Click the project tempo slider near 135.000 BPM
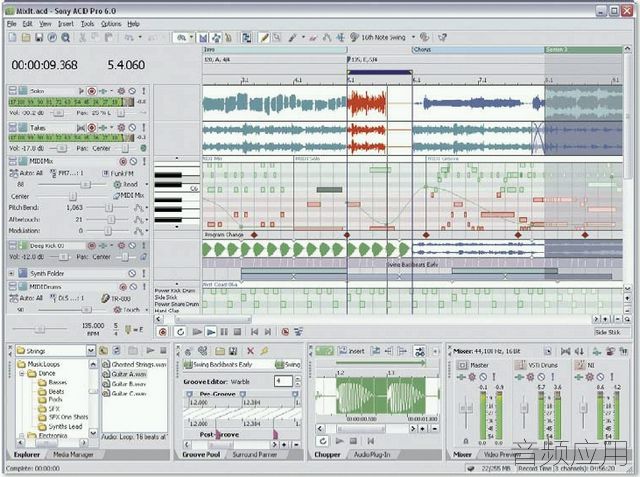Viewport: 640px width, 477px height. [40, 329]
